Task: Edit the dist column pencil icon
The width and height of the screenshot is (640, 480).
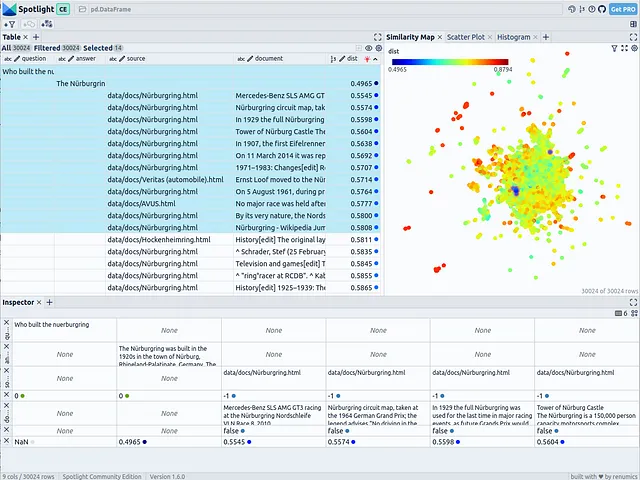Action: pos(342,59)
